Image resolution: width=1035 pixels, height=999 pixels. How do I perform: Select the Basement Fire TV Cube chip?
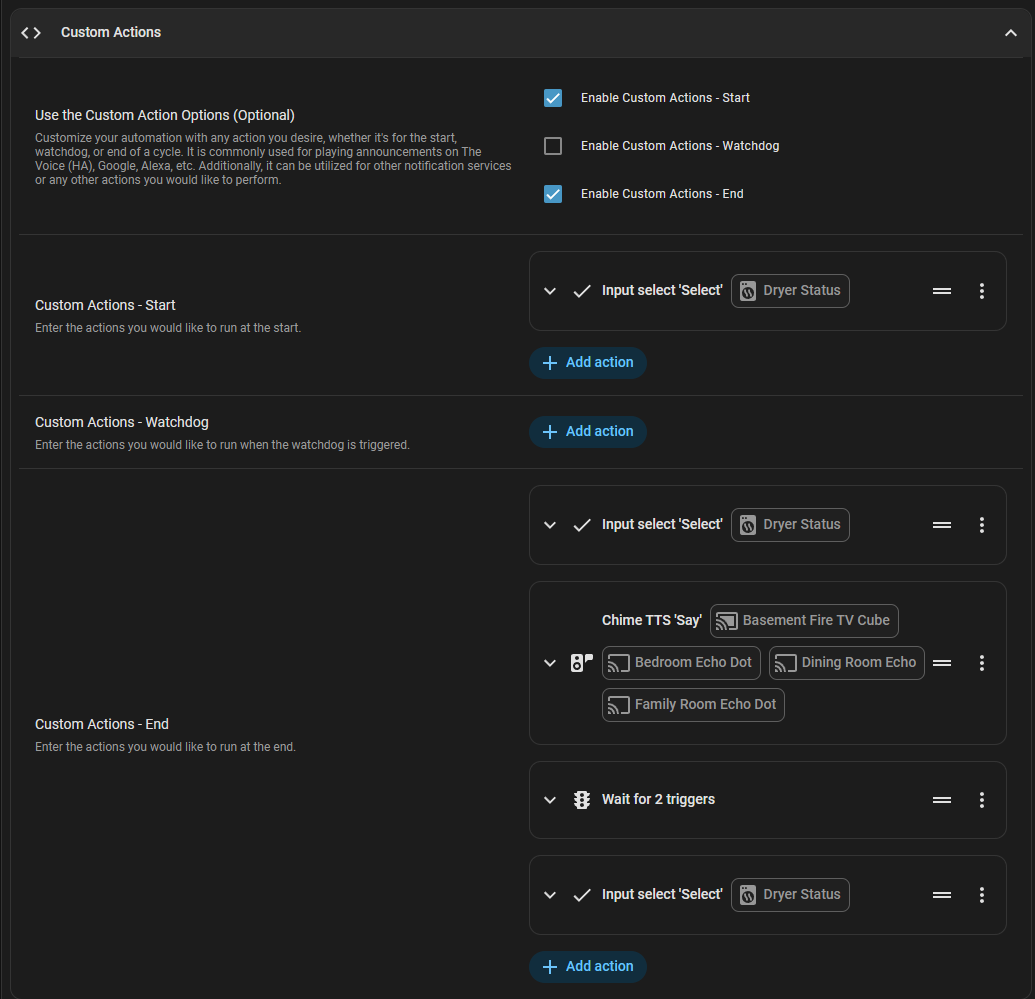(804, 621)
